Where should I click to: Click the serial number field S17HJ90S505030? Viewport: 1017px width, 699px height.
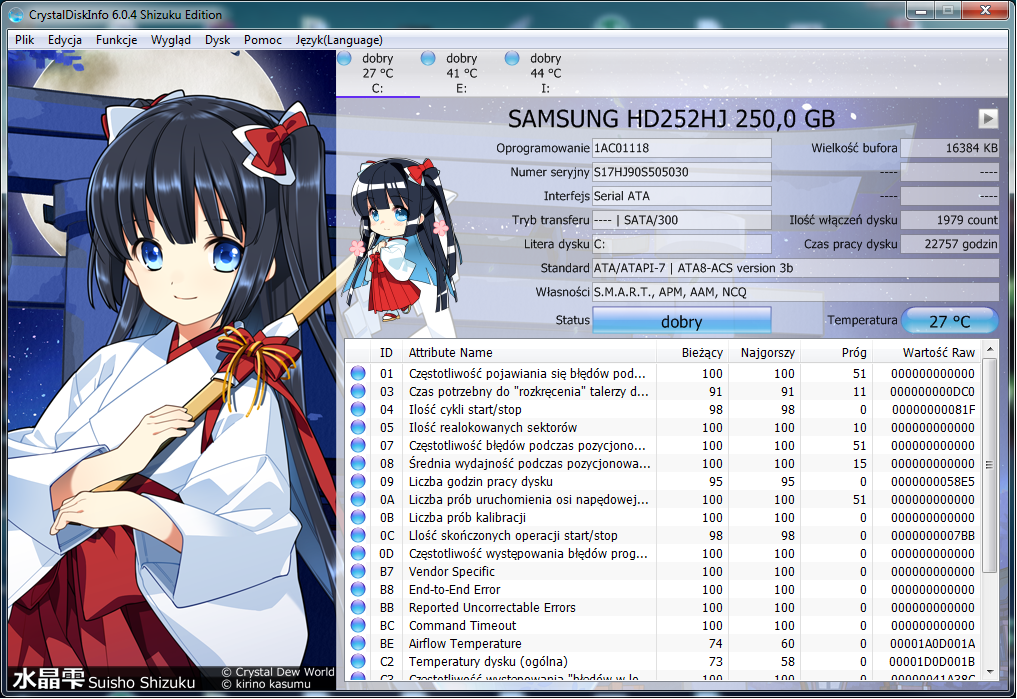[682, 172]
